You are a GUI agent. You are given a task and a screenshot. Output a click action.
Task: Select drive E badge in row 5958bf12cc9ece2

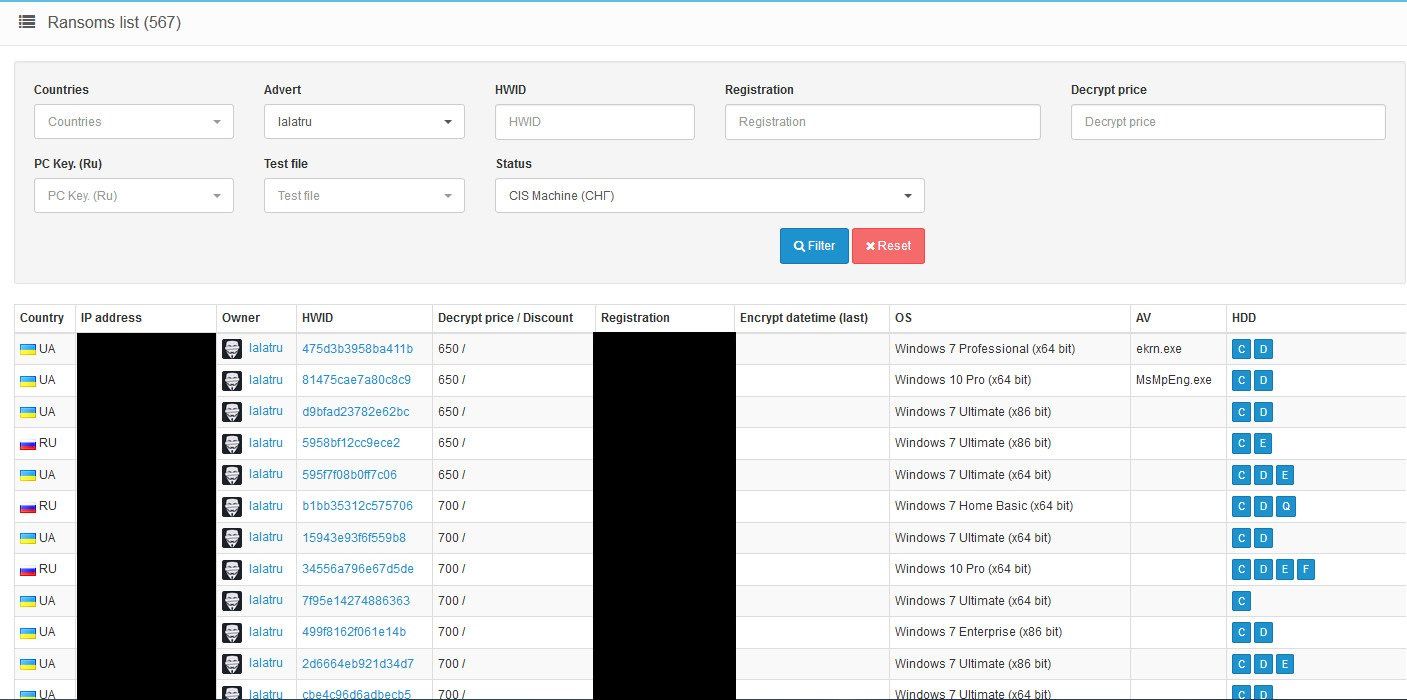1263,444
